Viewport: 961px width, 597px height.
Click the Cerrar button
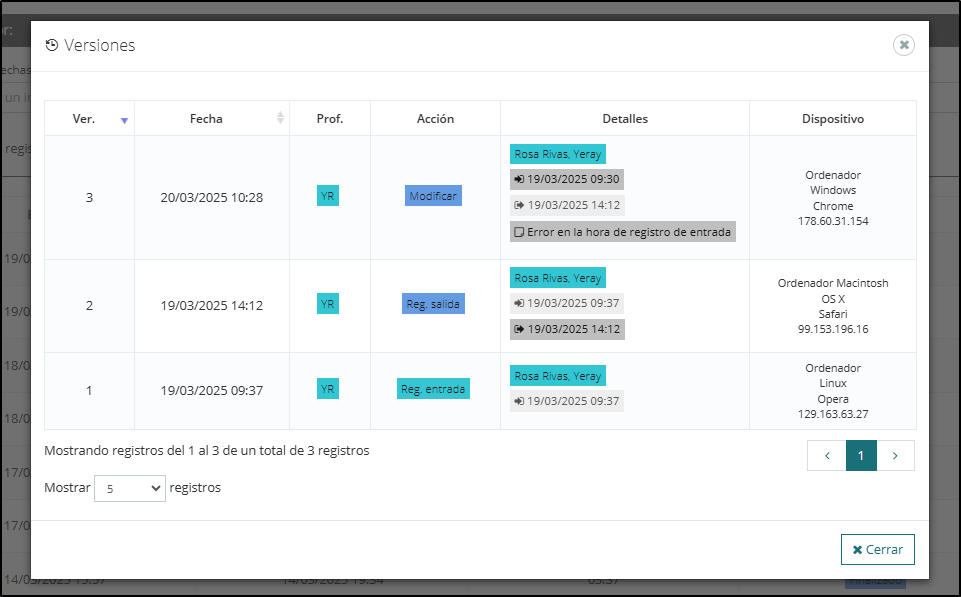click(878, 549)
